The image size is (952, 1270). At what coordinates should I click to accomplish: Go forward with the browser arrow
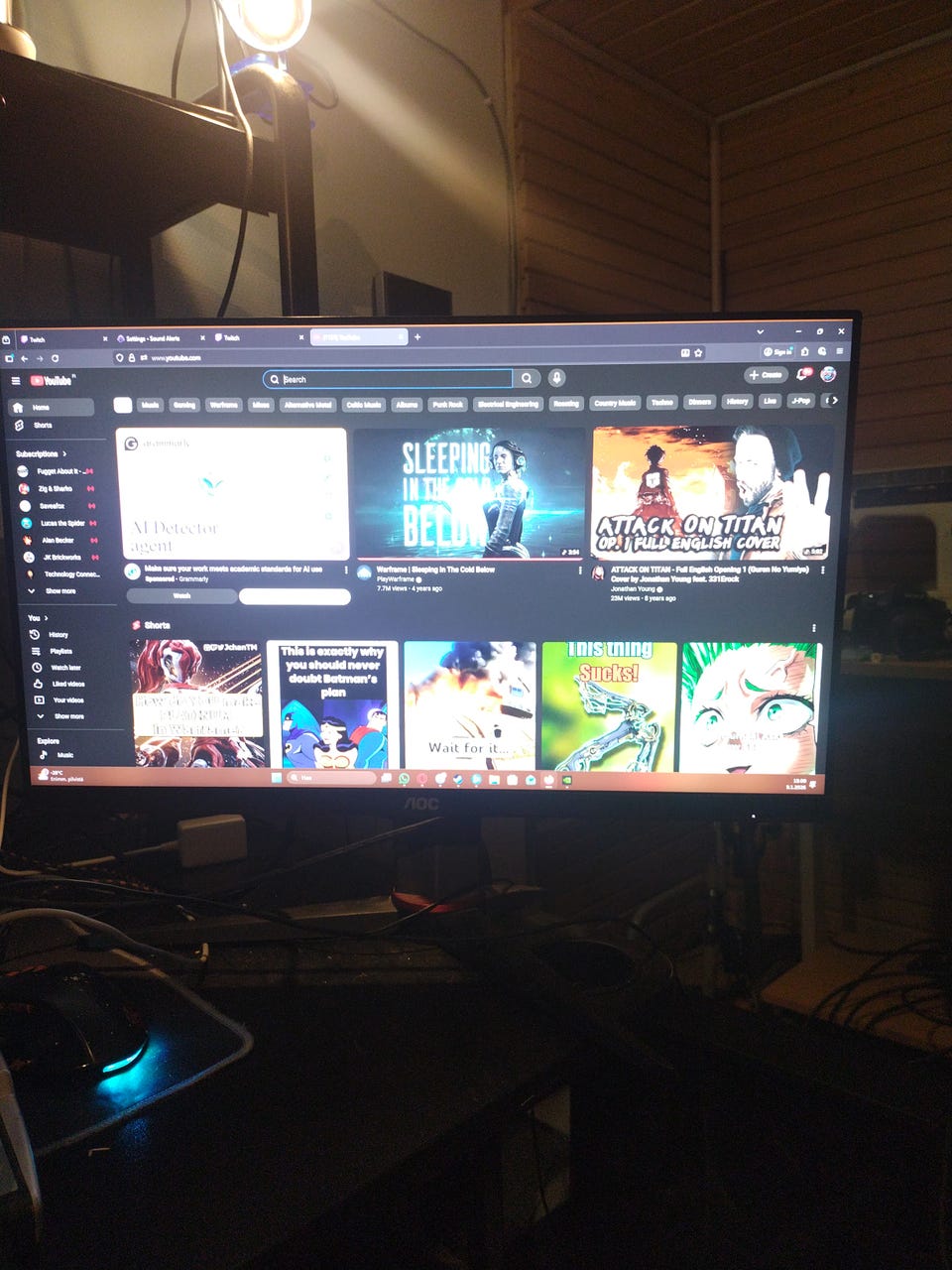point(40,358)
